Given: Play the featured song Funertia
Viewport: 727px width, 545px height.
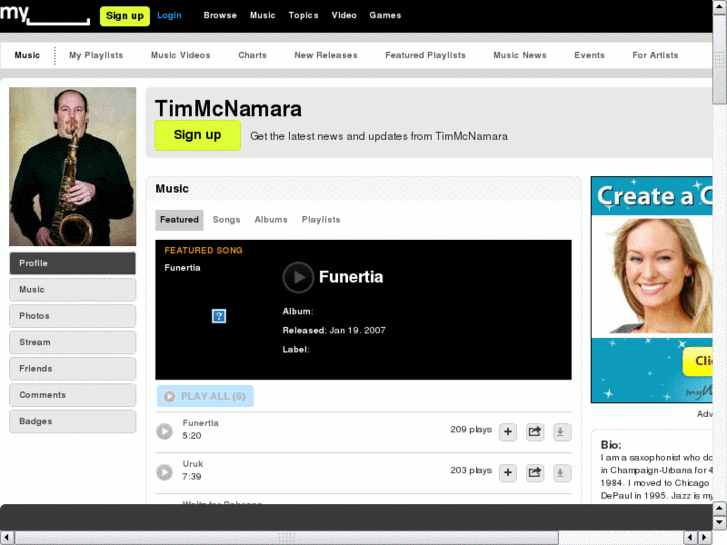Looking at the screenshot, I should pyautogui.click(x=298, y=277).
